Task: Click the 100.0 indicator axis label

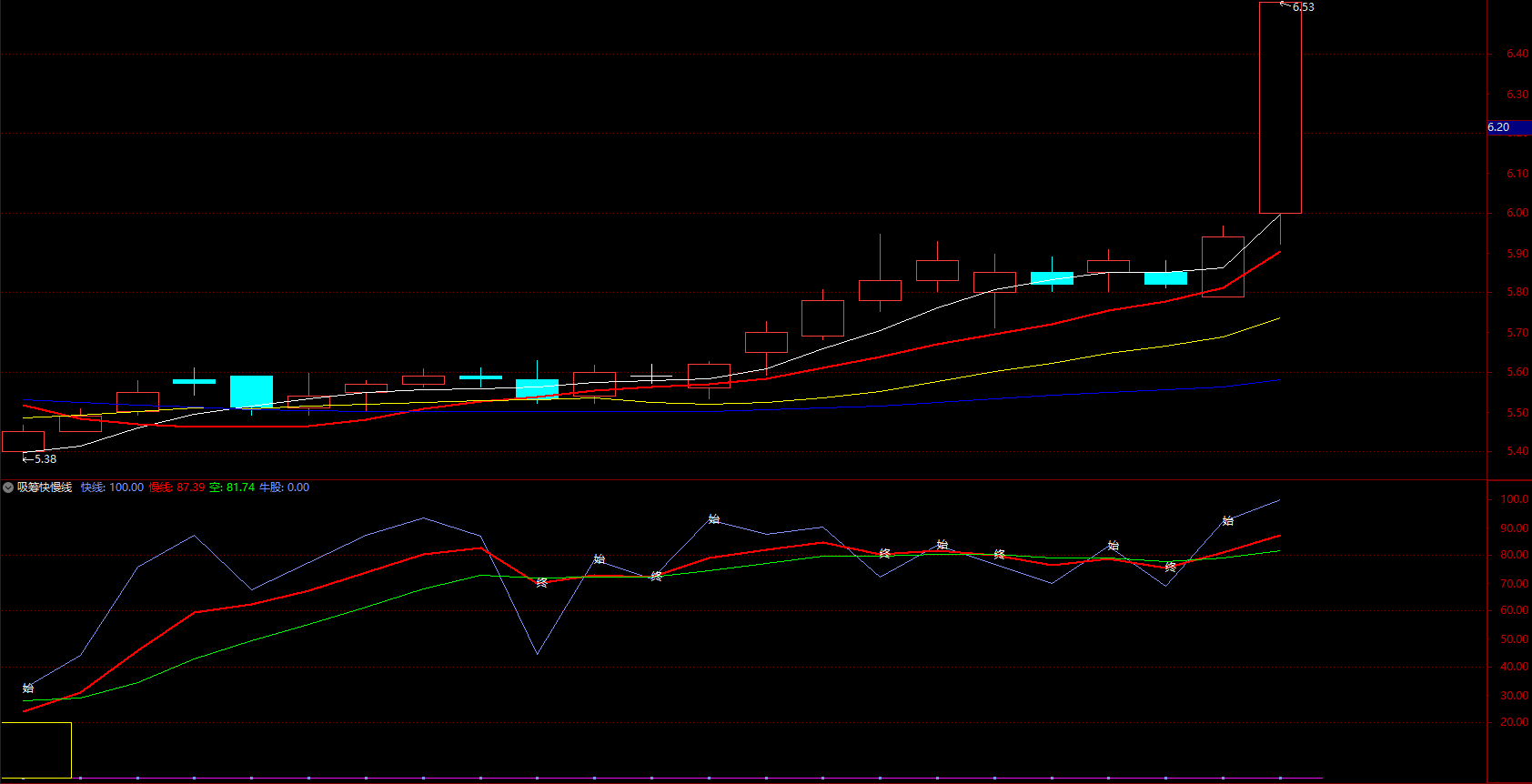Action: [x=1515, y=499]
